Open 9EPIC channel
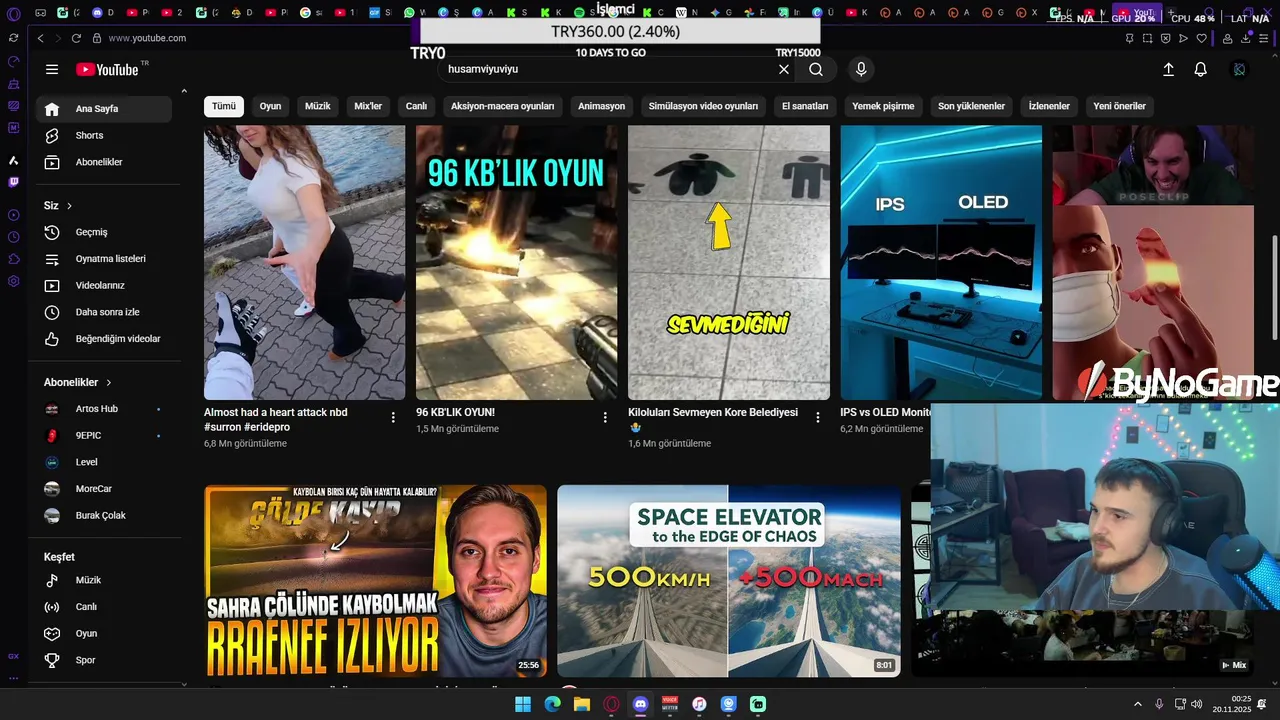Image resolution: width=1280 pixels, height=720 pixels. [x=104, y=435]
